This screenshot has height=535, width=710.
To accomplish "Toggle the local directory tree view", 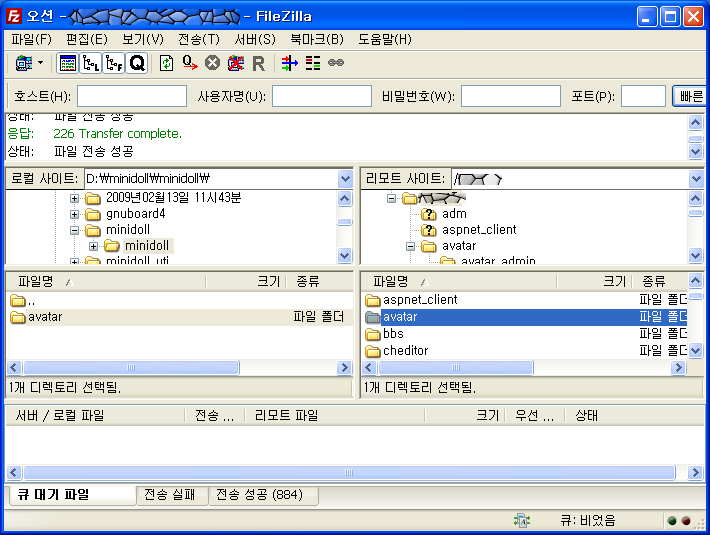I will pyautogui.click(x=91, y=63).
